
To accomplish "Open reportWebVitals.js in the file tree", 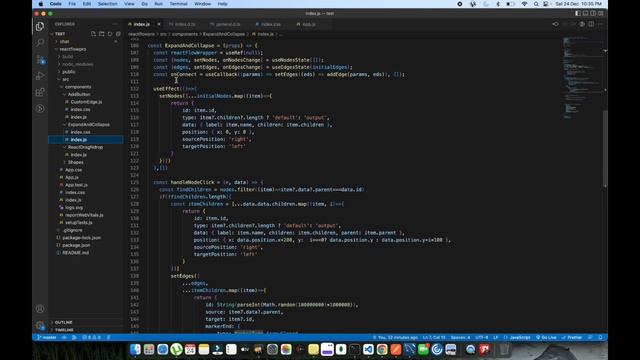I will click(84, 215).
